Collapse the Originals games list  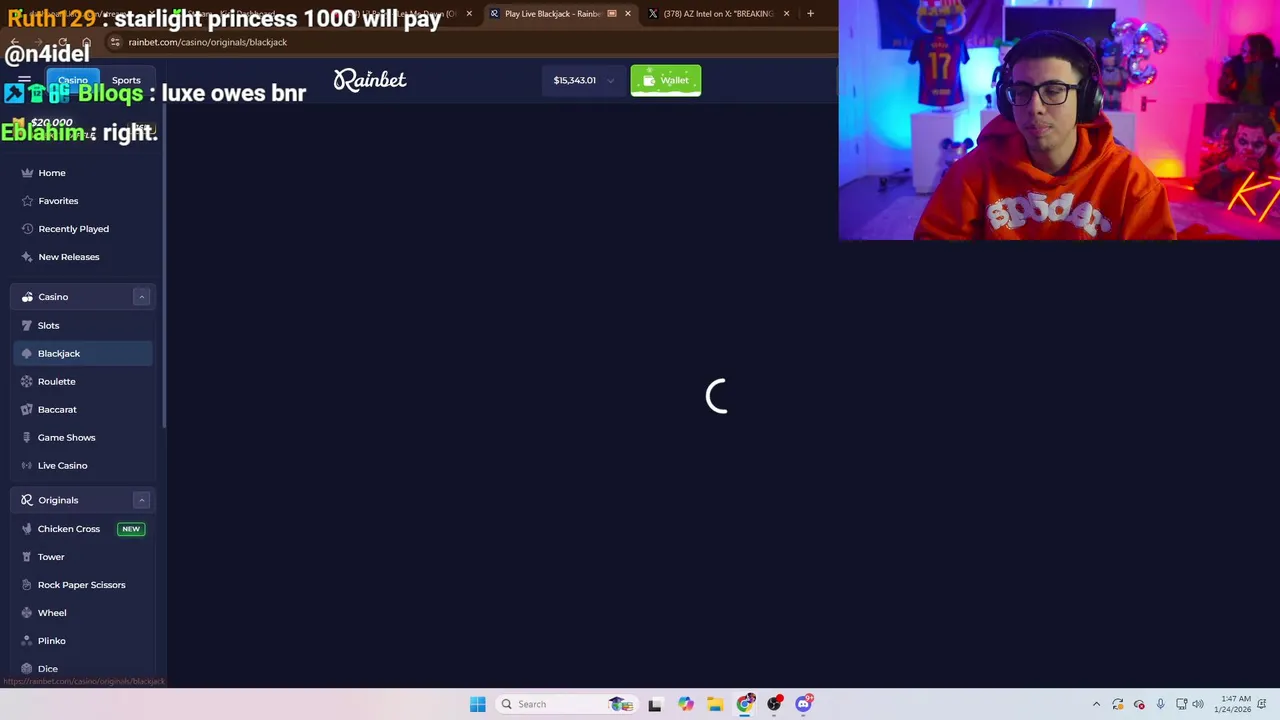coord(141,500)
